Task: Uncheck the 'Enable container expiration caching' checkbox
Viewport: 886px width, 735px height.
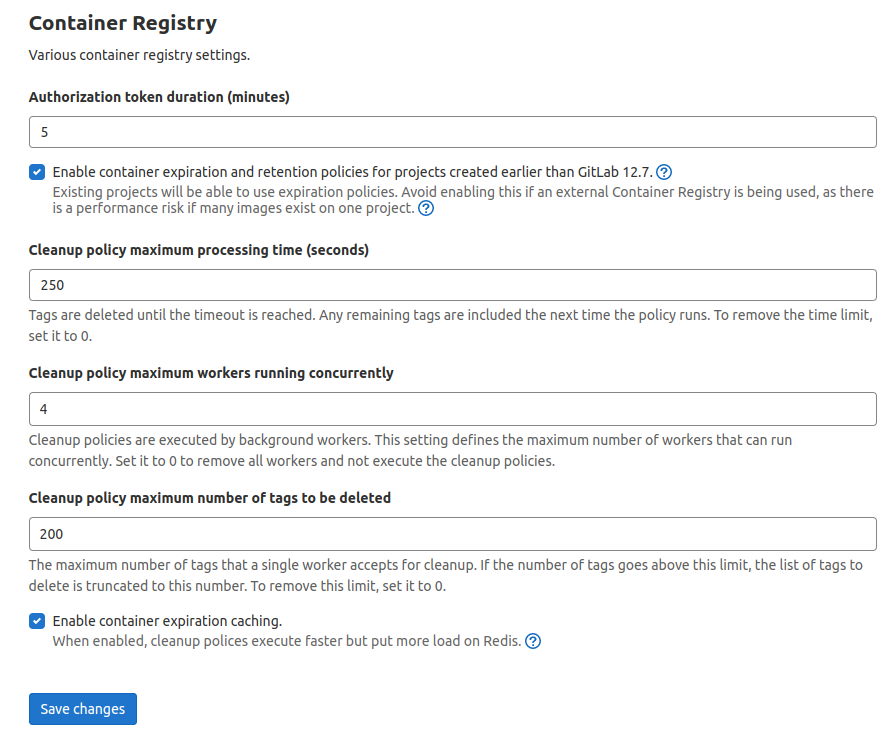Action: (x=37, y=620)
